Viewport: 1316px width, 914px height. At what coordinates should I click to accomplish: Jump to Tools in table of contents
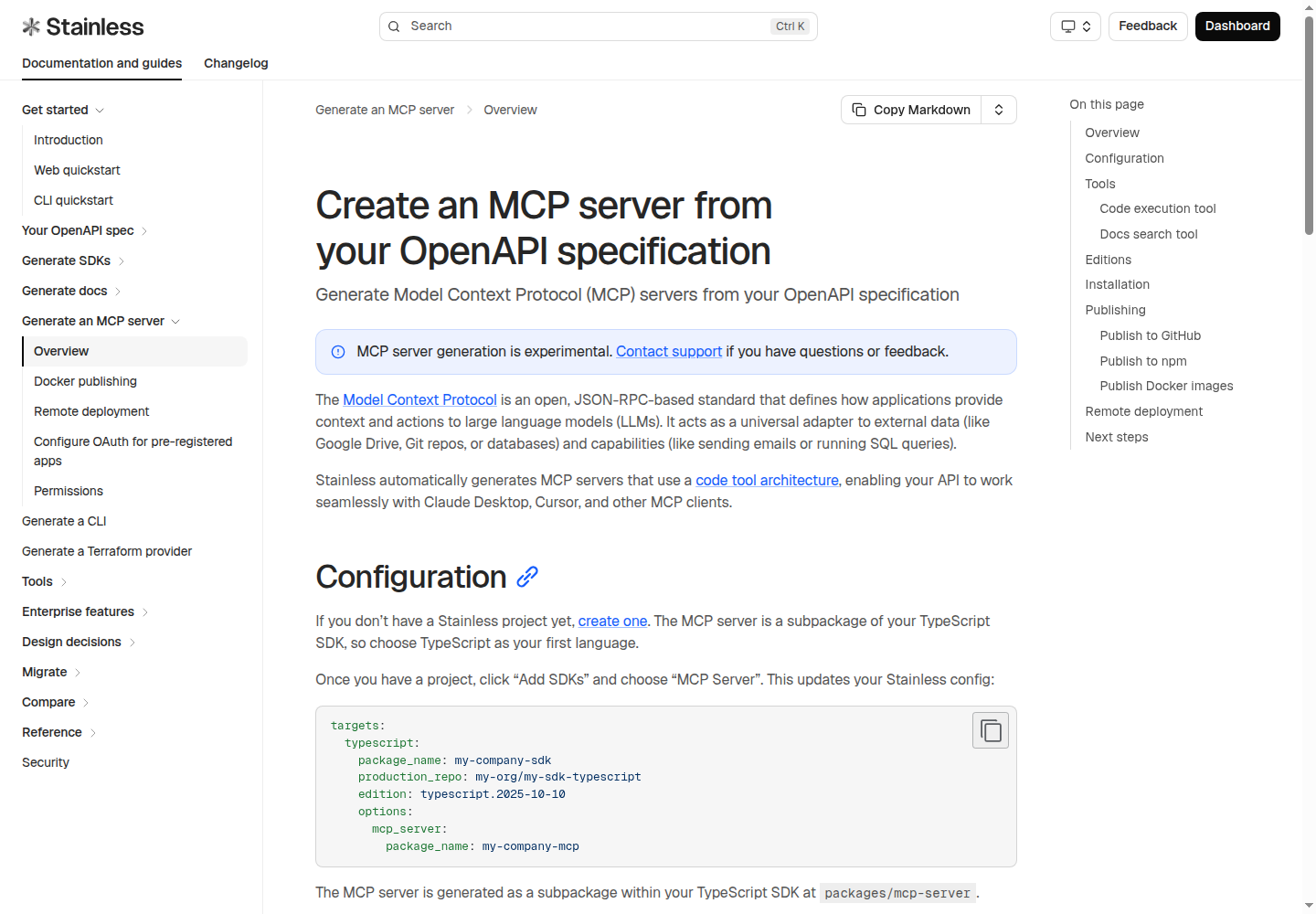point(1100,184)
